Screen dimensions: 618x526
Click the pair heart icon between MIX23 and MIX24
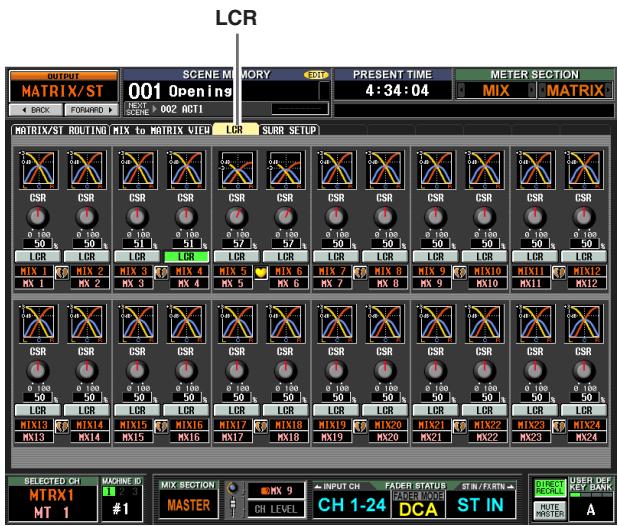tap(559, 426)
